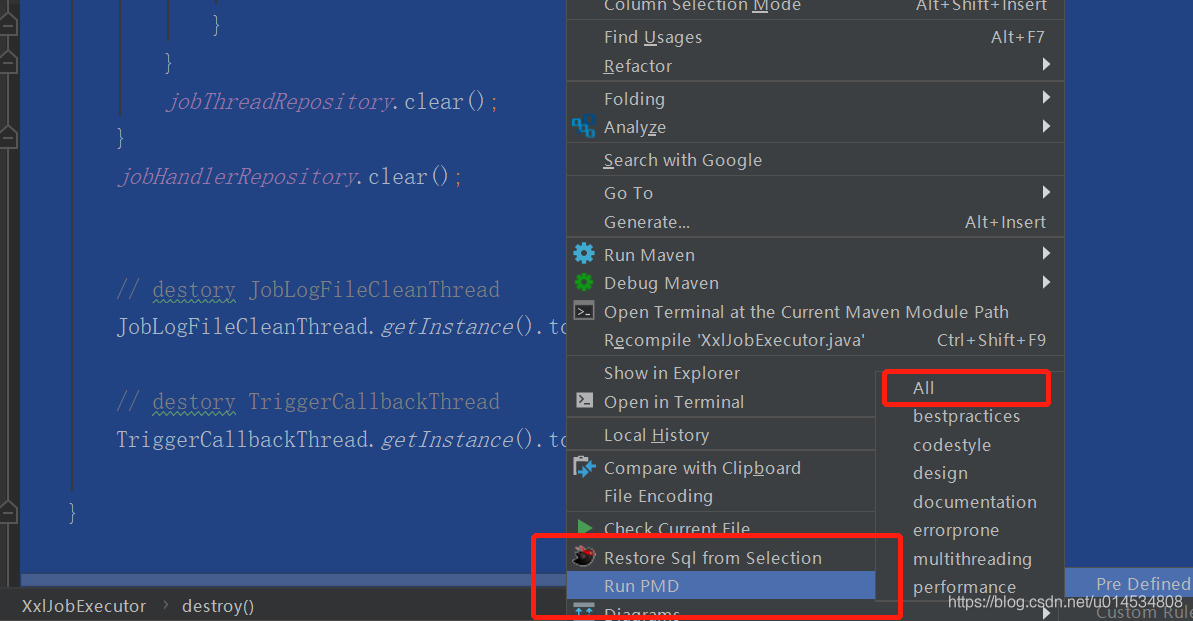Screen dimensions: 1193x621
Task: Open Generate... from the menu
Action: [x=646, y=222]
